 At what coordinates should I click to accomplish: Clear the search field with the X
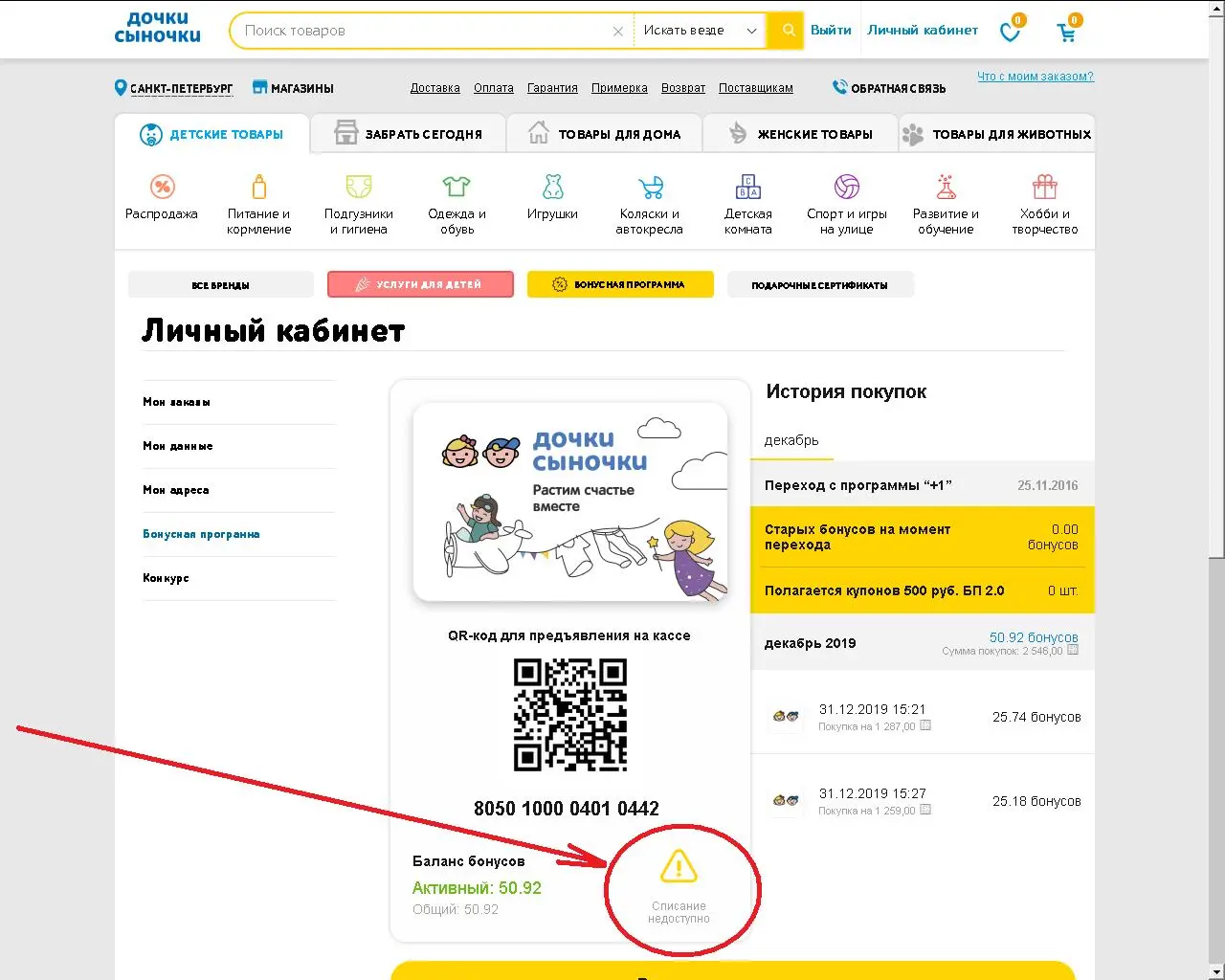618,32
